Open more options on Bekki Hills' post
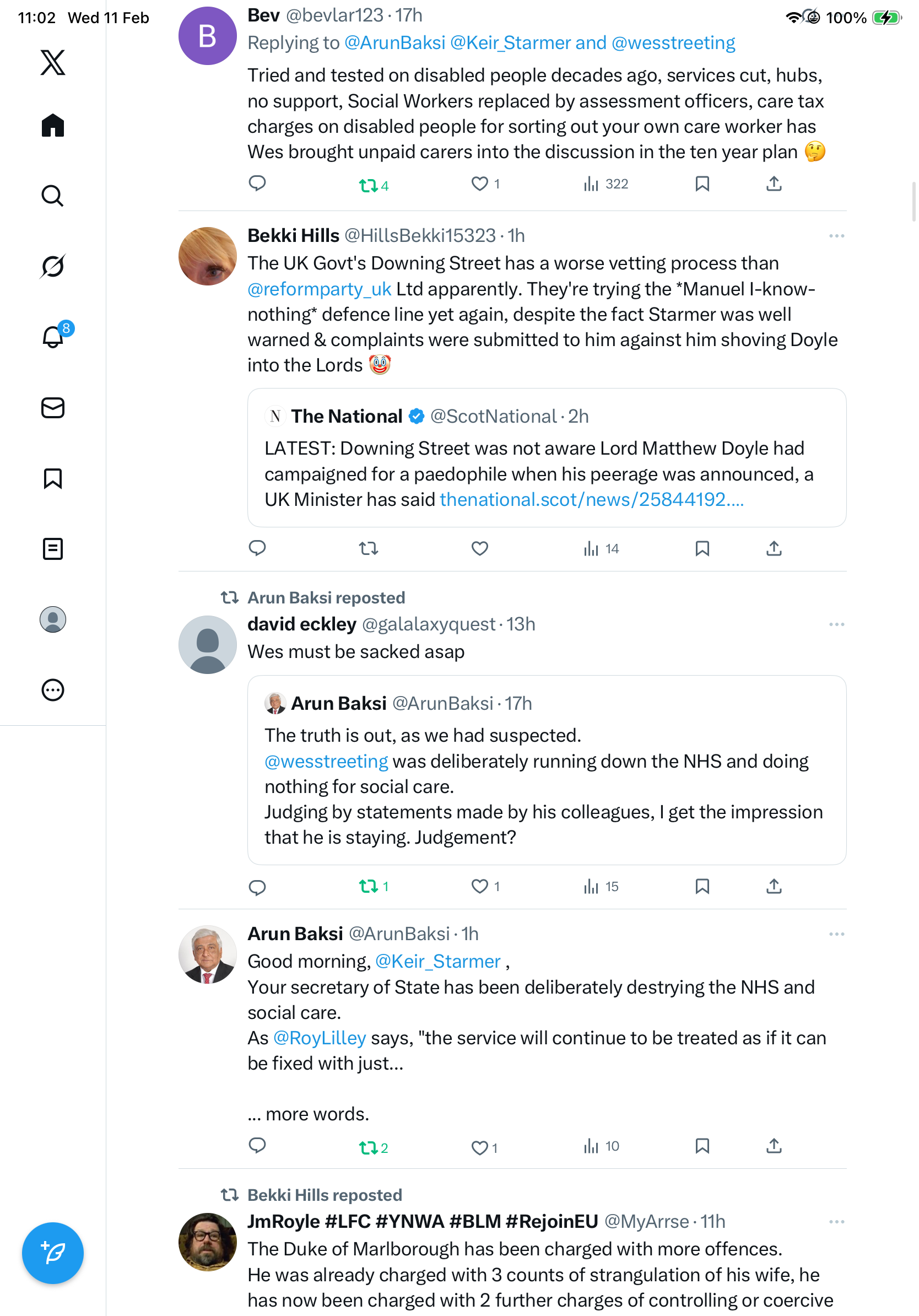 pyautogui.click(x=836, y=236)
